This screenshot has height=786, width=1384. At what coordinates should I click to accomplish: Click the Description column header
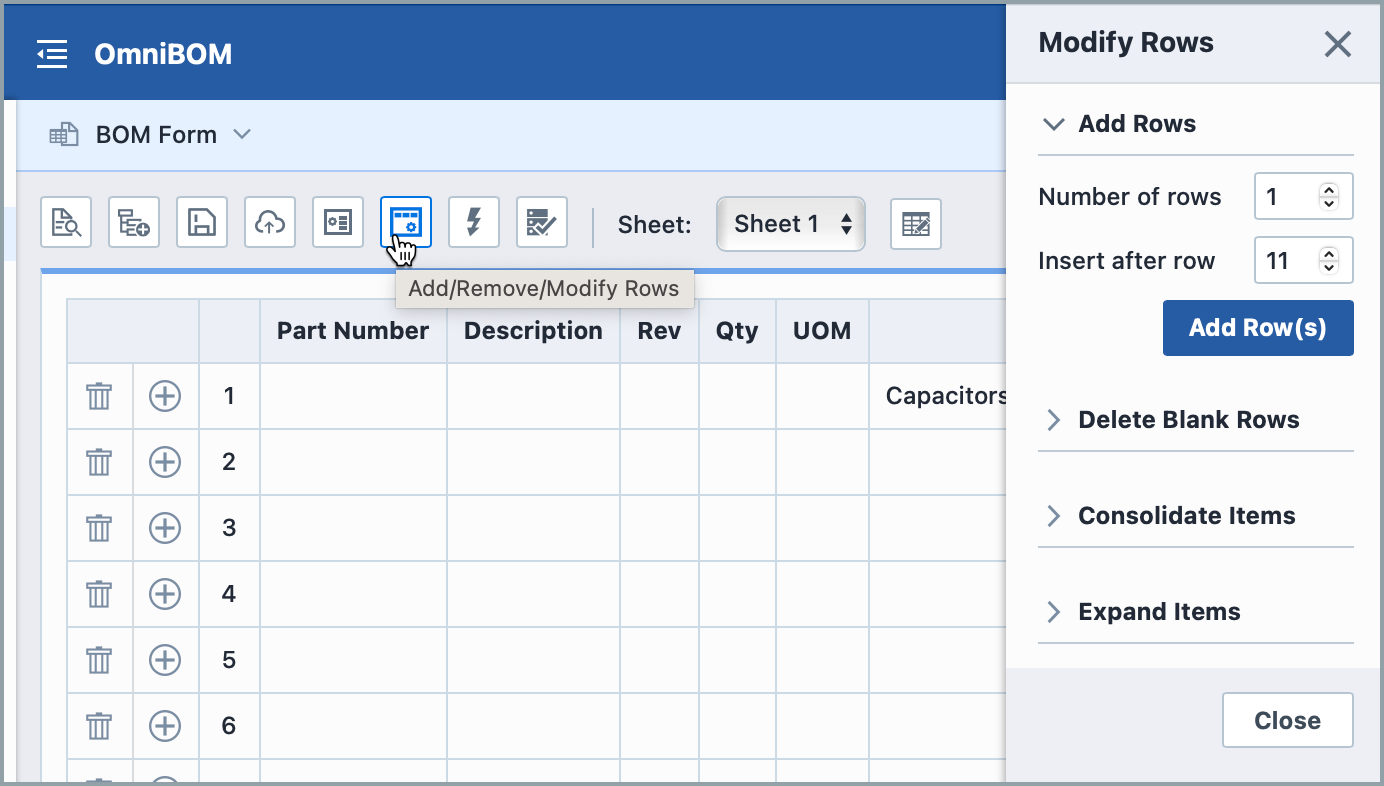click(x=533, y=331)
